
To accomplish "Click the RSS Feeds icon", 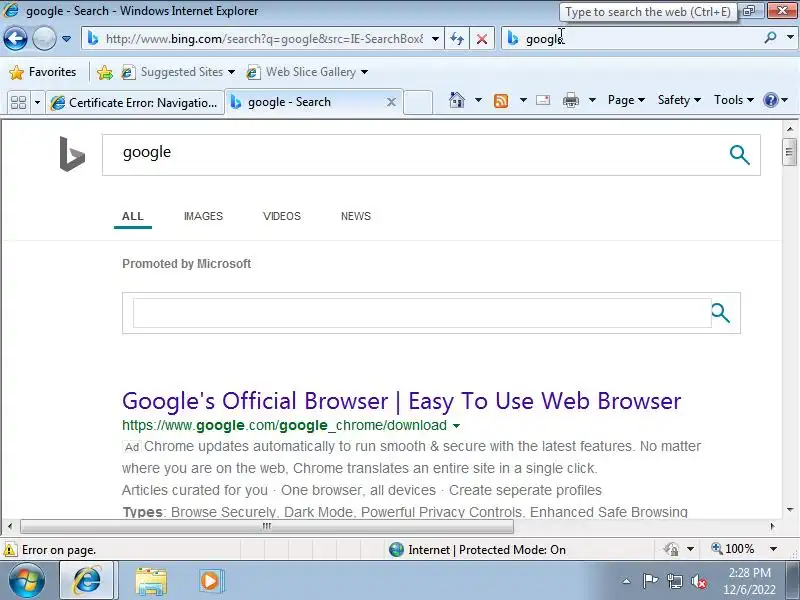I will pos(501,101).
